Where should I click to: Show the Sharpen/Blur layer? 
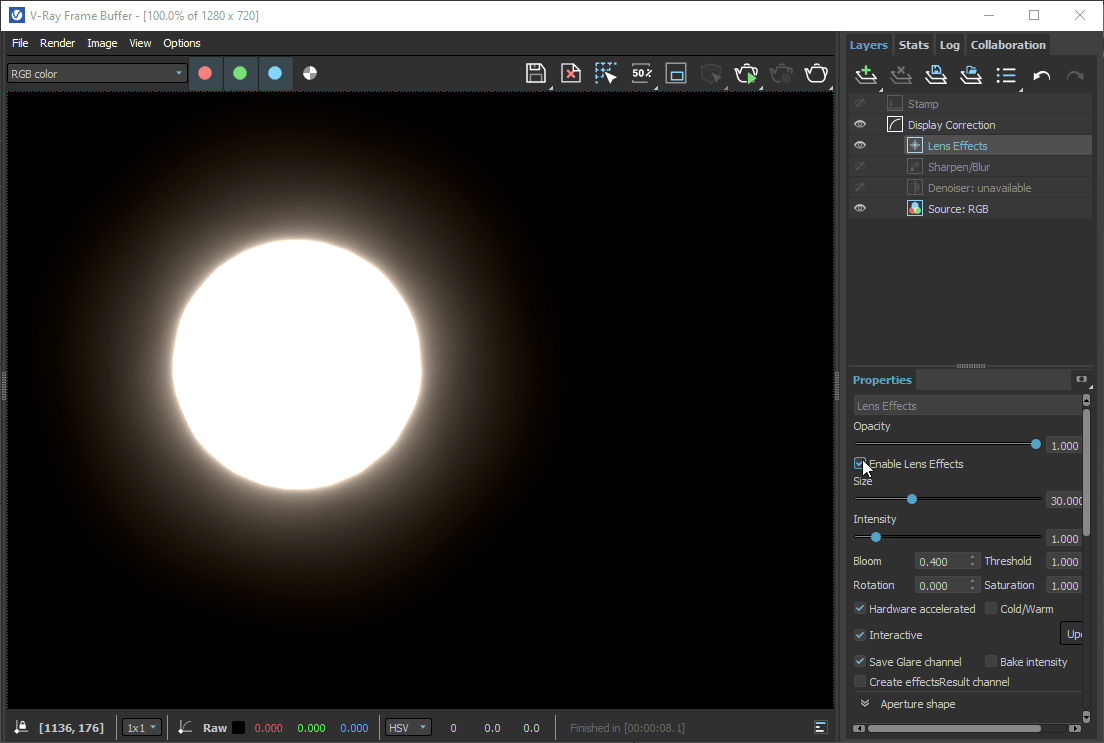[860, 166]
